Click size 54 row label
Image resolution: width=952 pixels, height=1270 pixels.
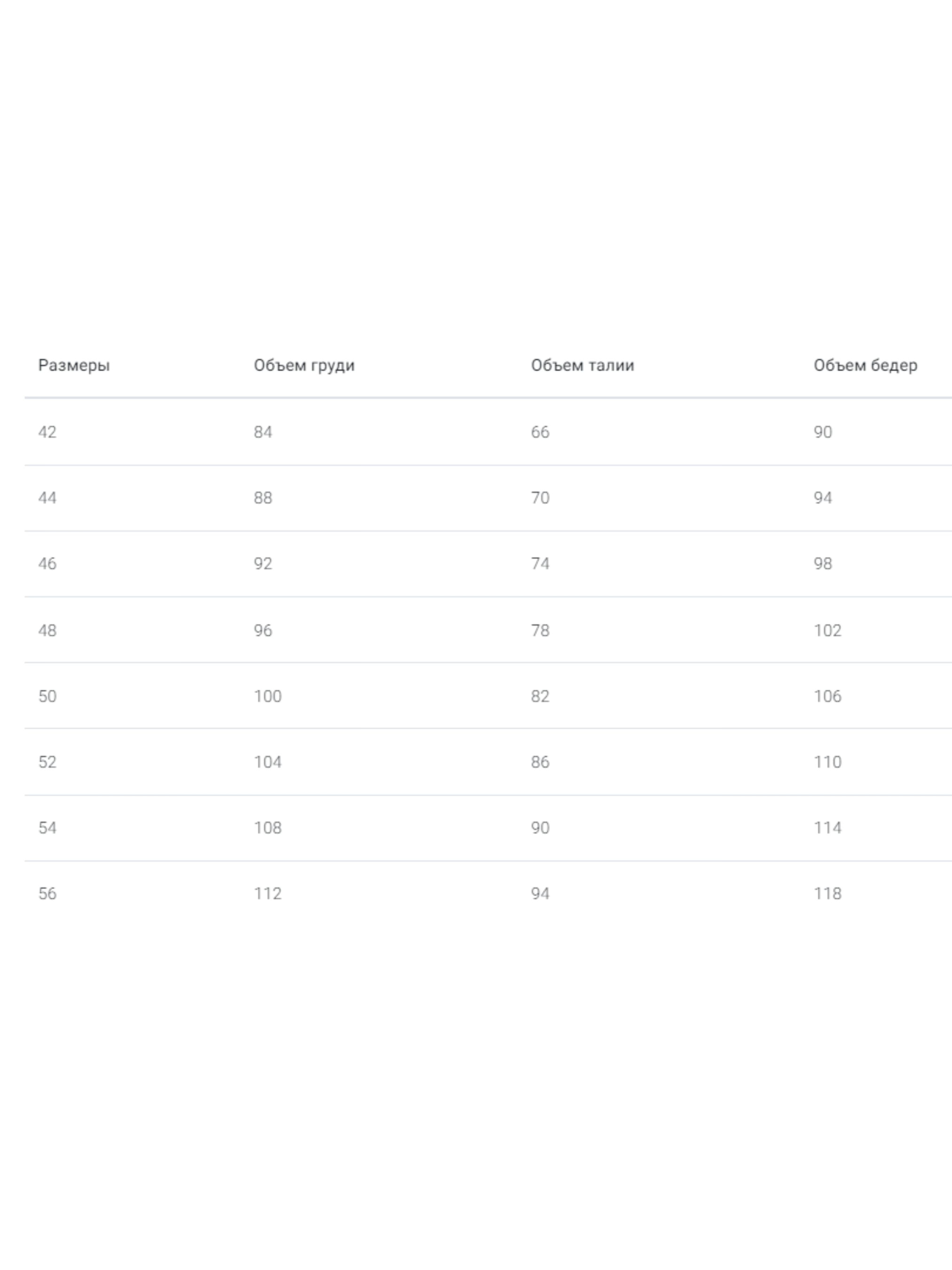[47, 828]
